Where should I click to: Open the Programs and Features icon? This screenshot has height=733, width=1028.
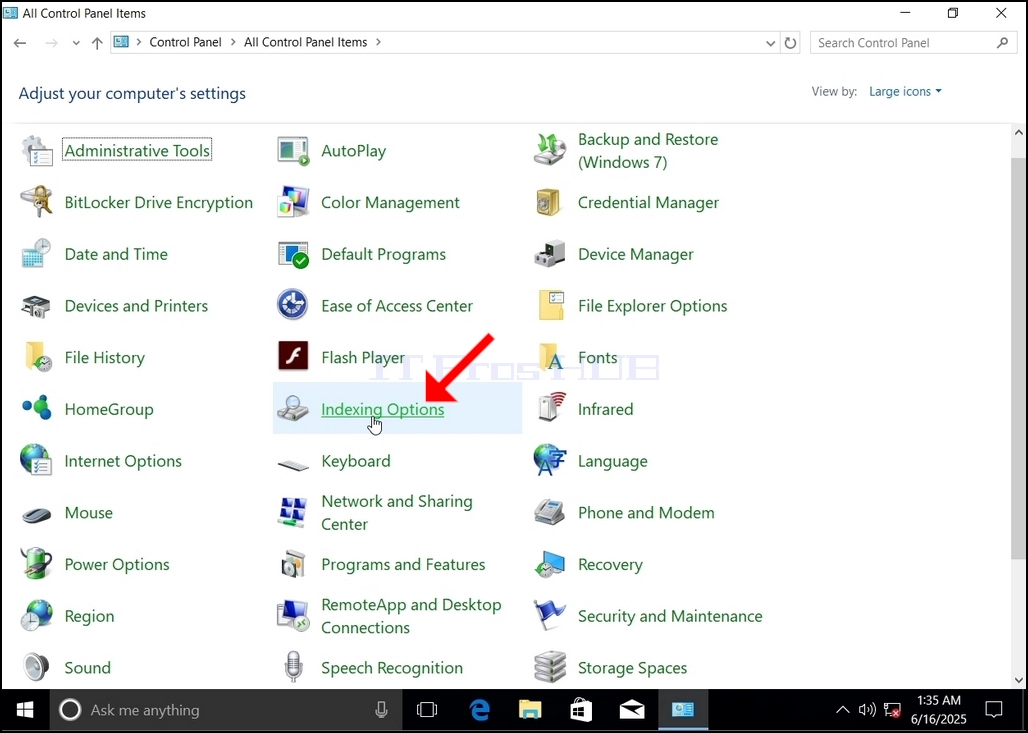293,565
